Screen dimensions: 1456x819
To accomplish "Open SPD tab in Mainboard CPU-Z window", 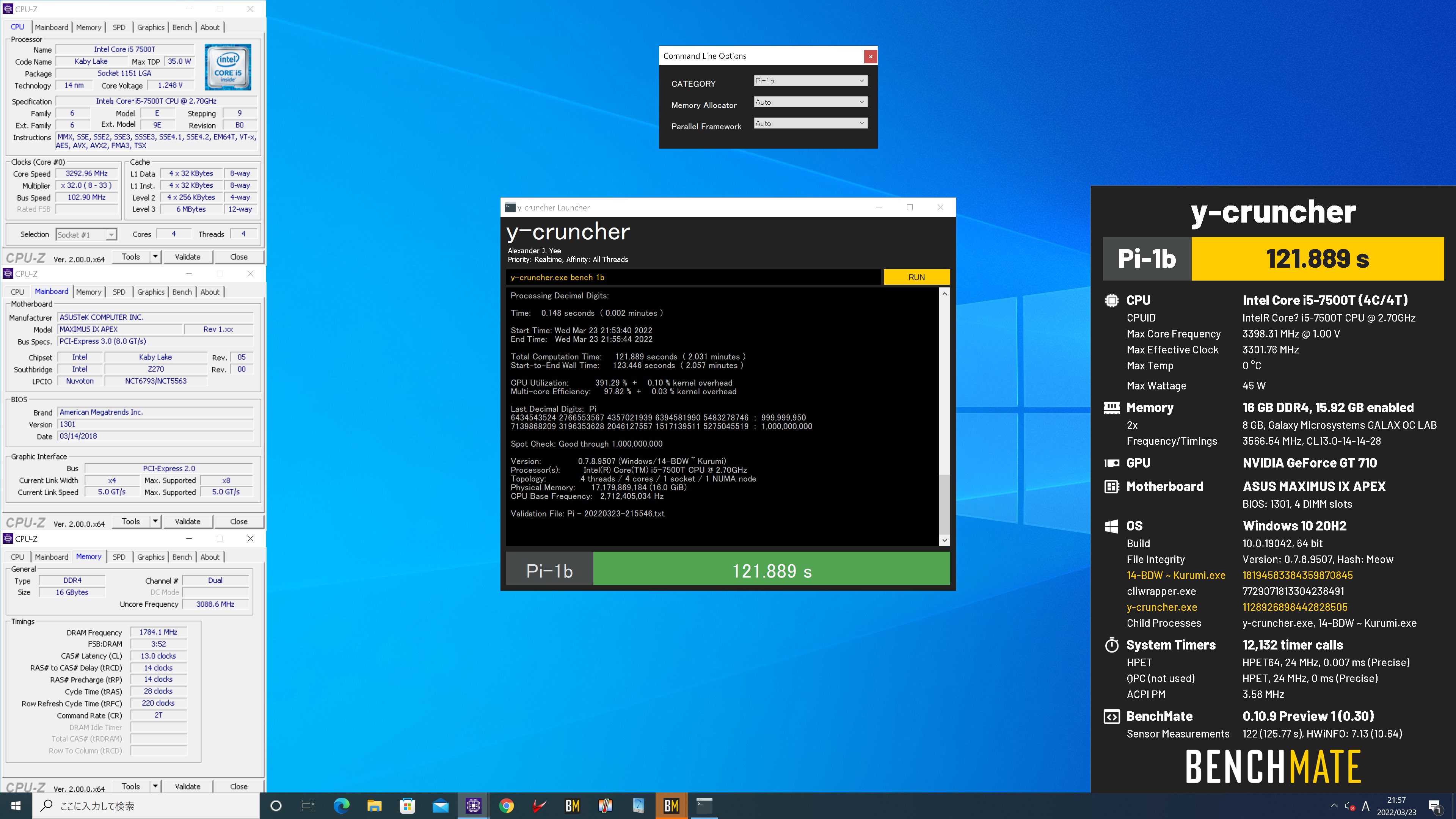I will pyautogui.click(x=119, y=292).
